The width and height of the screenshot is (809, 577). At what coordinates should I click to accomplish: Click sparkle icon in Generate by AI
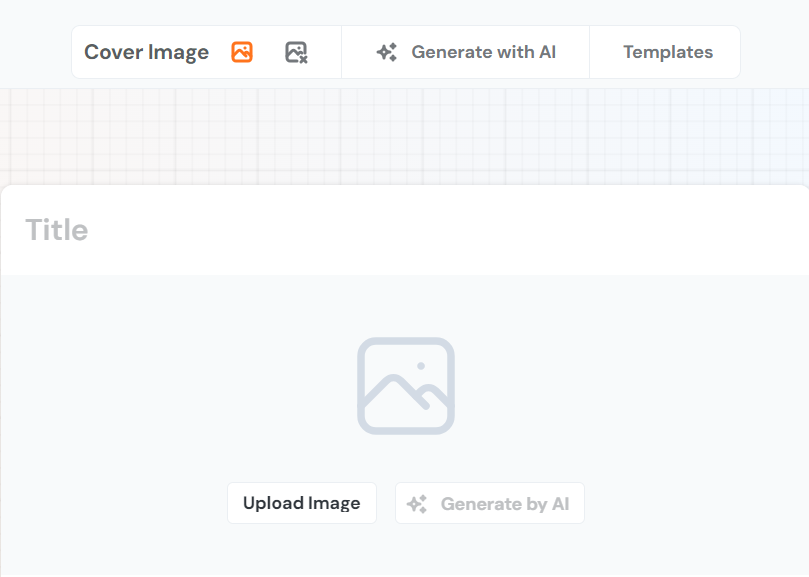click(417, 504)
